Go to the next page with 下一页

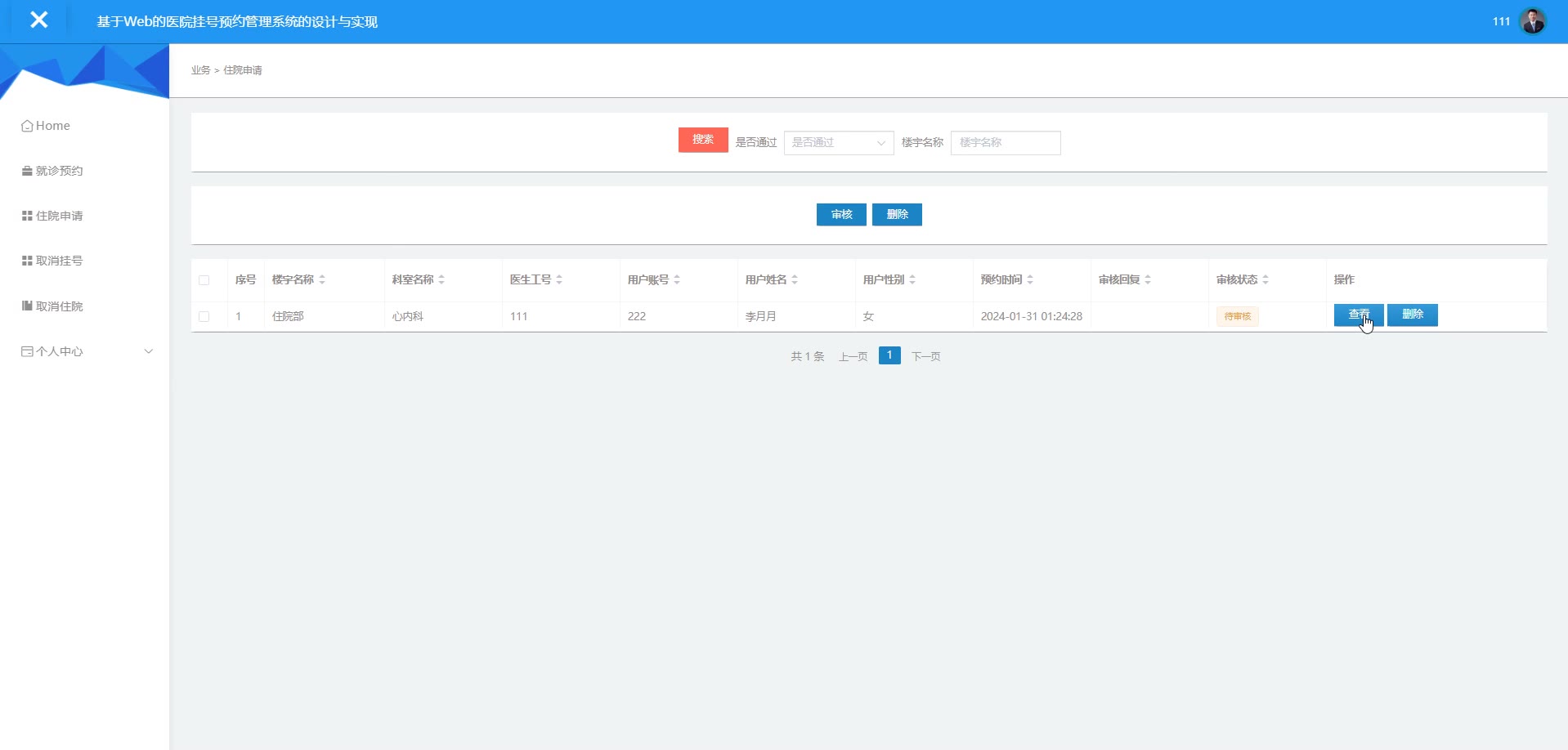point(926,357)
